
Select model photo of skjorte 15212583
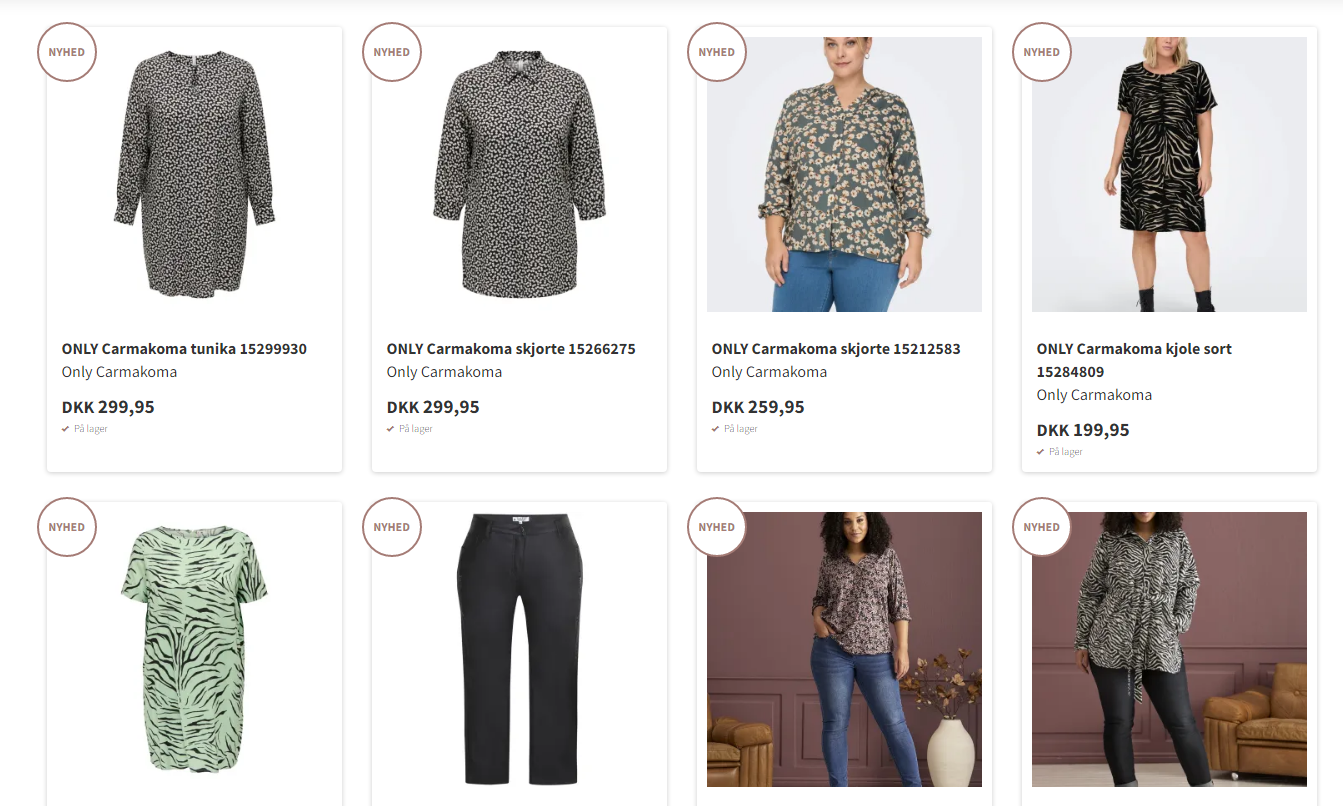[844, 175]
